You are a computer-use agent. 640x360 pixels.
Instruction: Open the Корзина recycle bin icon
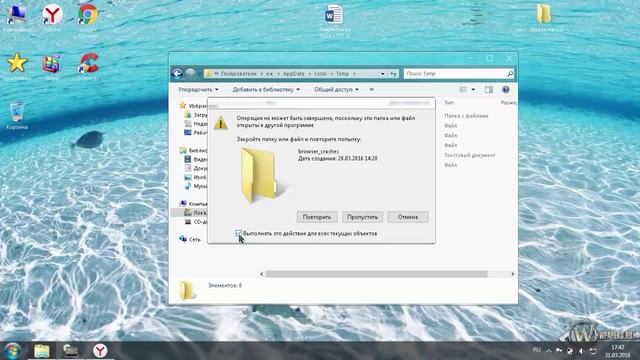(x=17, y=115)
